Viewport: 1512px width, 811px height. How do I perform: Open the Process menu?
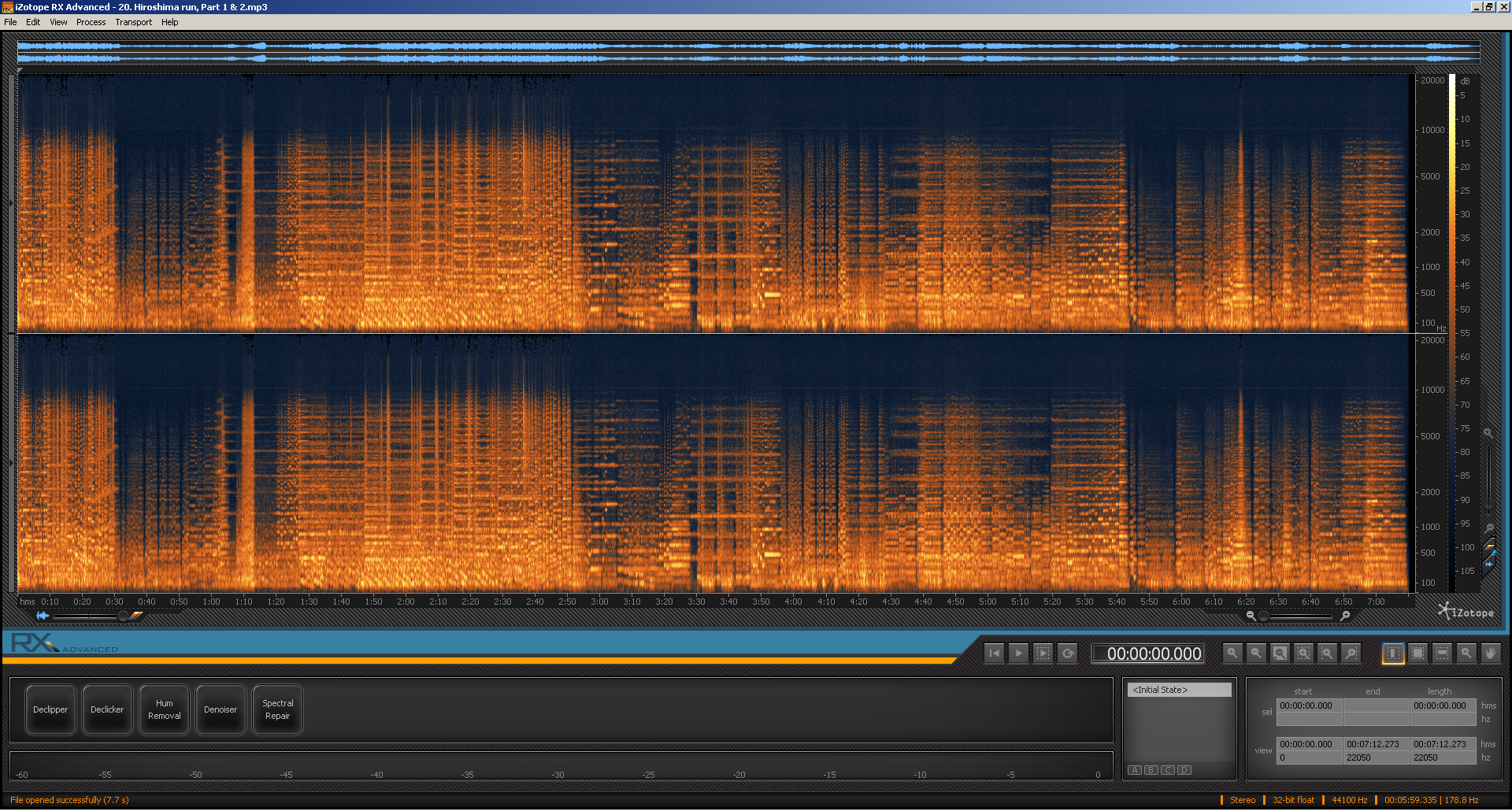pos(91,21)
